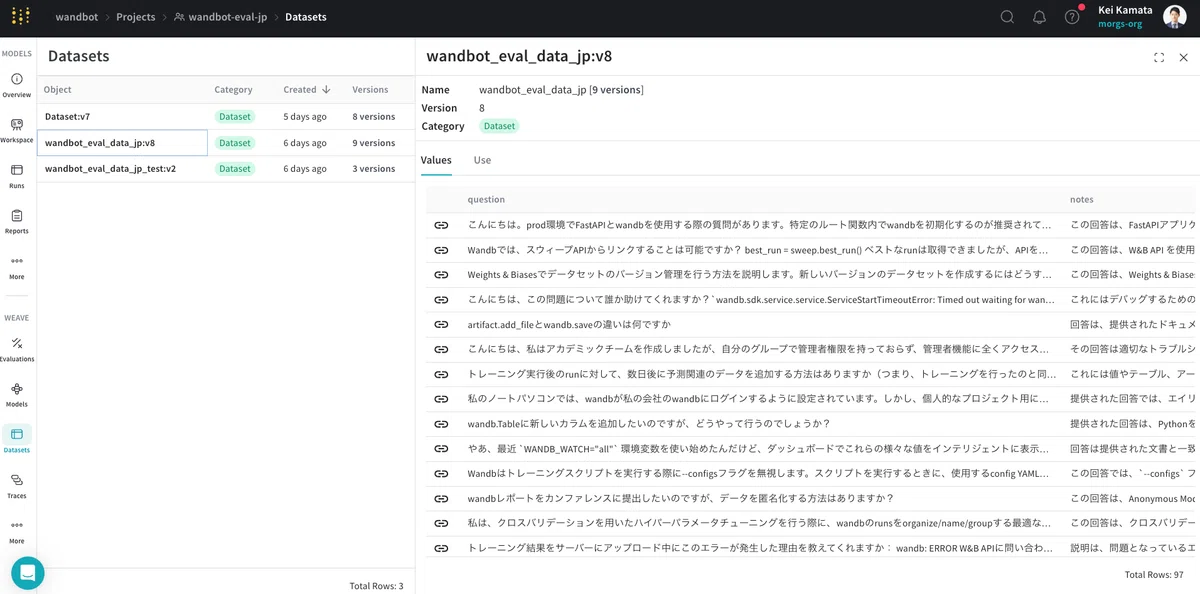Open the notifications bell icon

pyautogui.click(x=1039, y=17)
